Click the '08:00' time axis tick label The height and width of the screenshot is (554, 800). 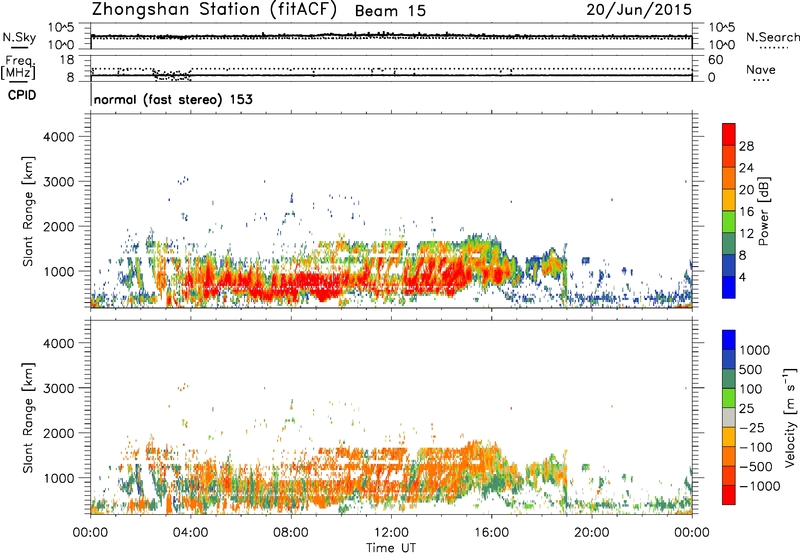coord(291,533)
